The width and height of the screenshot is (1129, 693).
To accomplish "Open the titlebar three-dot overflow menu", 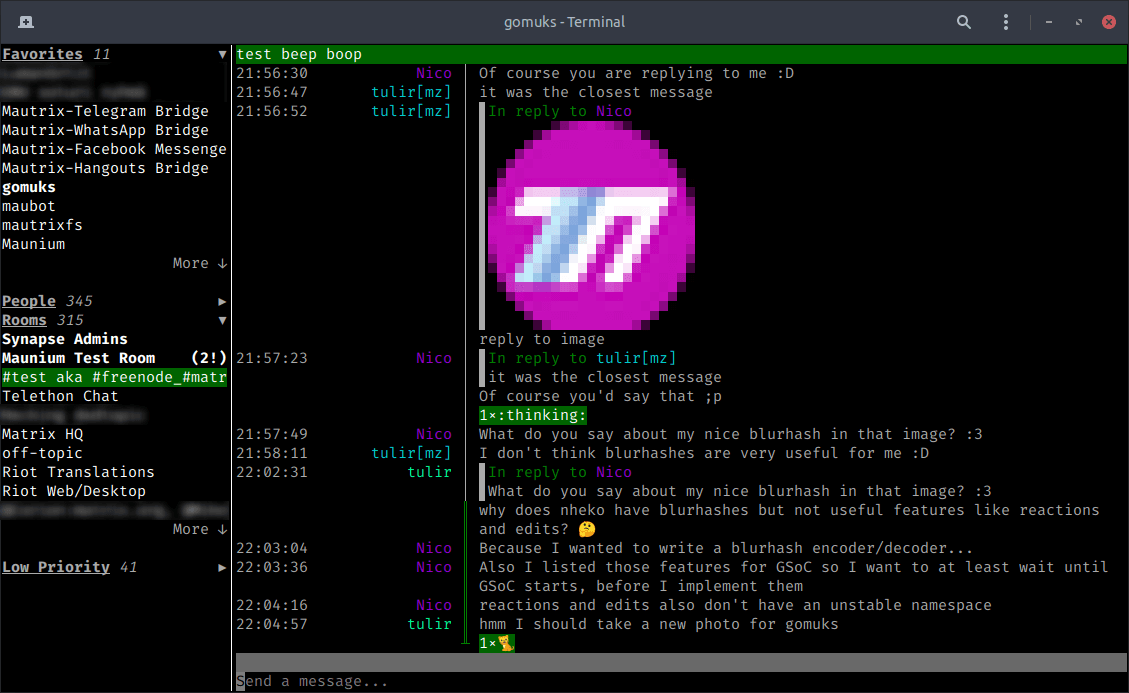I will point(1005,21).
